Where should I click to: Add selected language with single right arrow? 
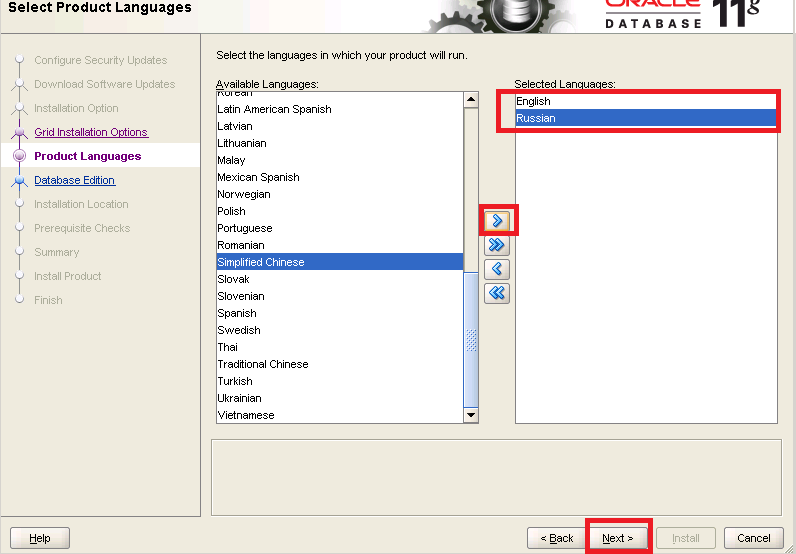497,221
